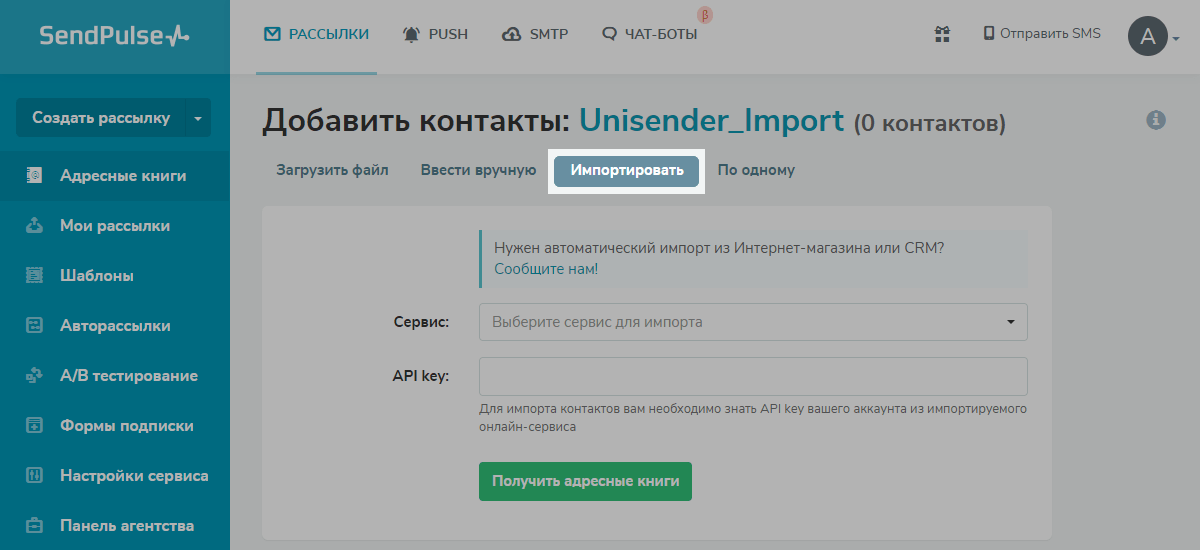Open Шаблоны in sidebar
Screen dimensions: 1200x550
point(115,276)
